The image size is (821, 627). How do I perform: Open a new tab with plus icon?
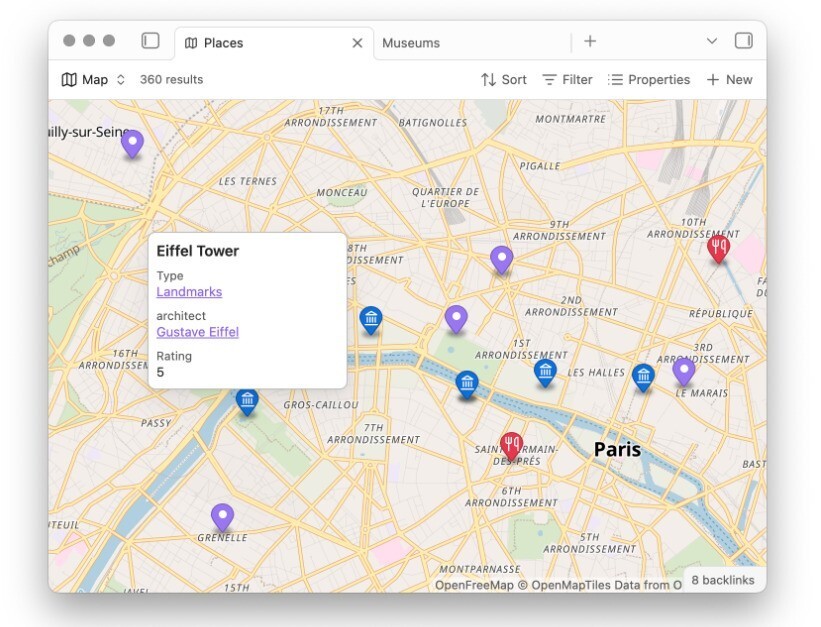click(x=590, y=41)
